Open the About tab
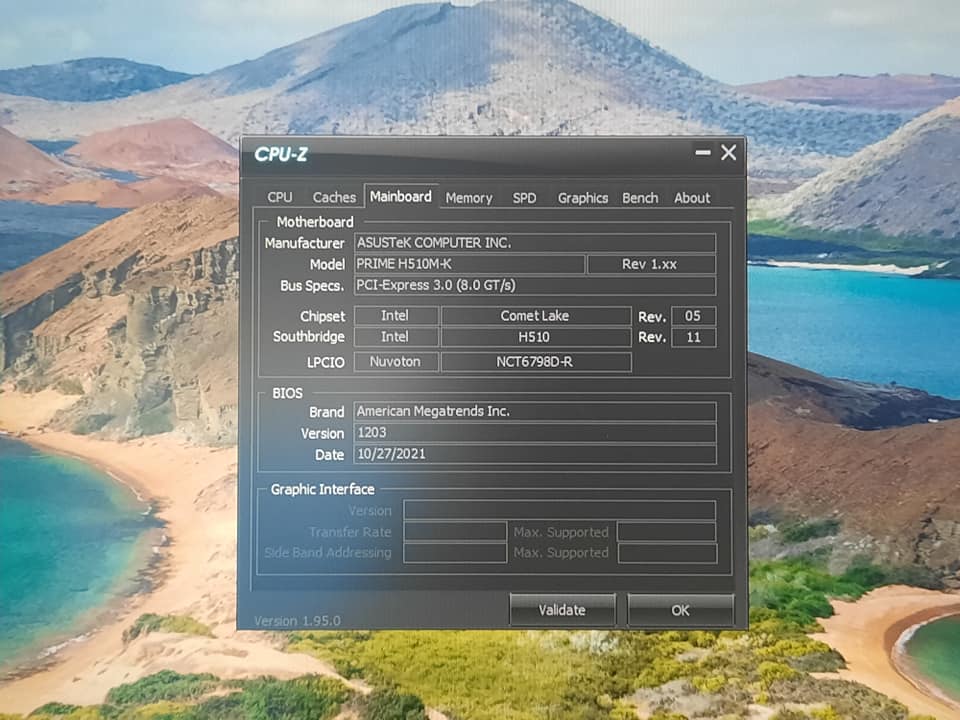960x720 pixels. tap(692, 198)
